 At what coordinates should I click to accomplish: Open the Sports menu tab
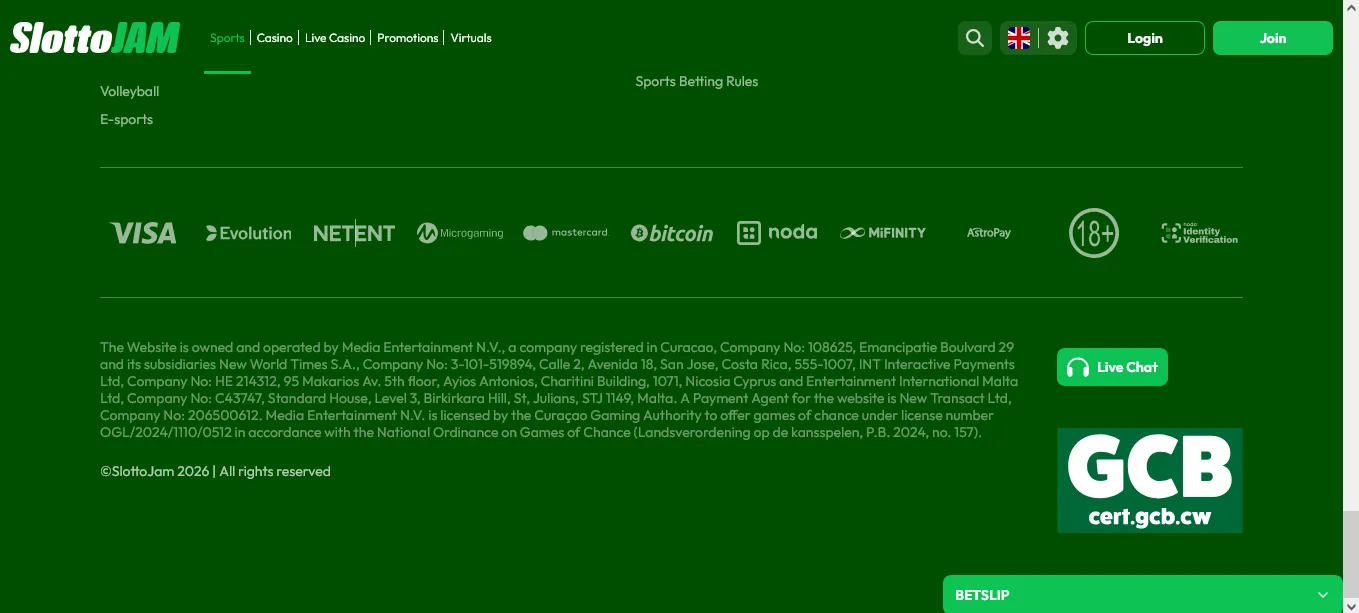tap(227, 38)
